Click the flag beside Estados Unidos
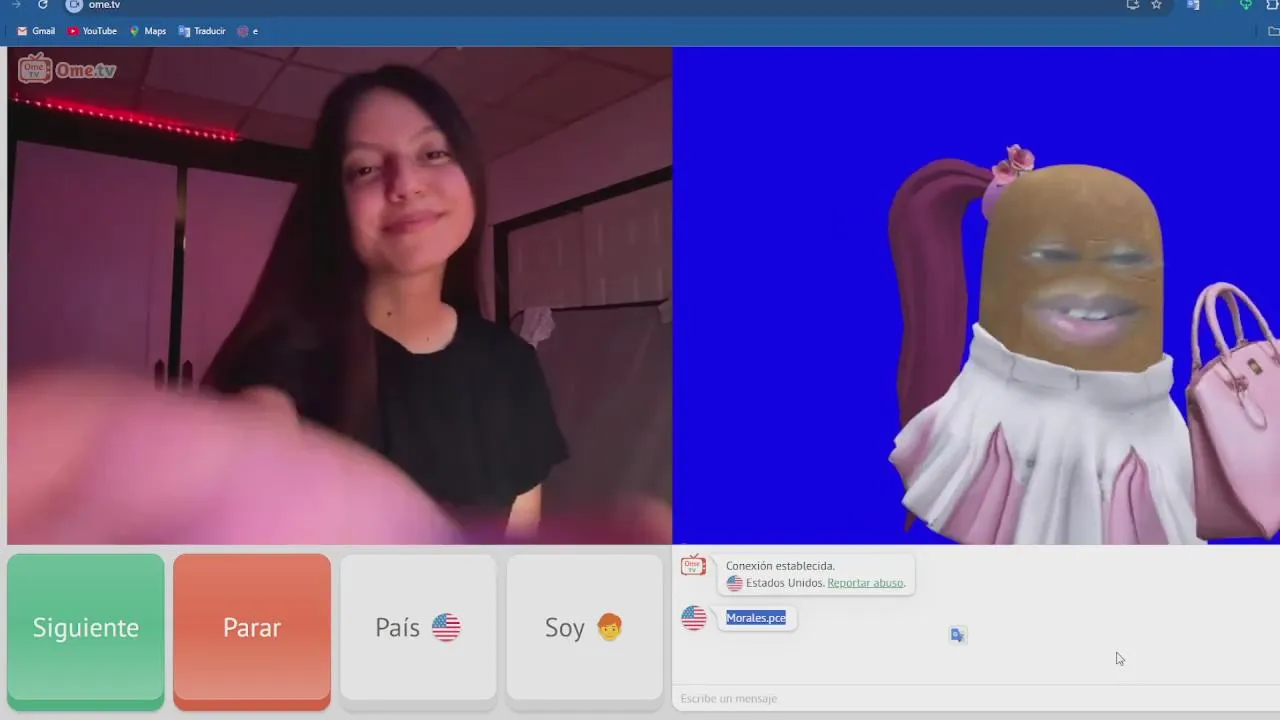 735,583
